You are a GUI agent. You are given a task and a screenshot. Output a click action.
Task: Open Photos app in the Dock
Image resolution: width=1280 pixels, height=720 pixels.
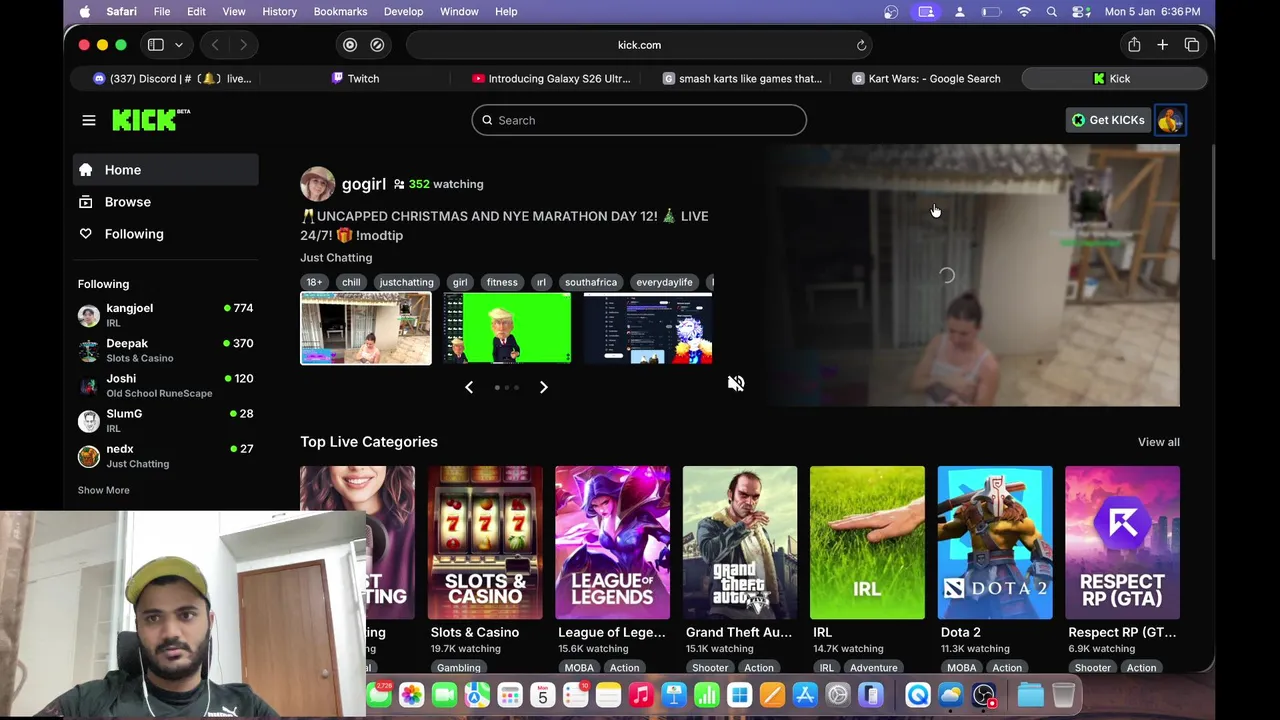(x=412, y=695)
